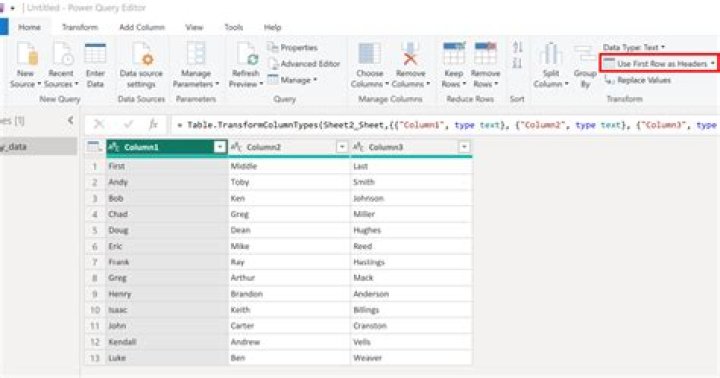Viewport: 720px width, 378px height.
Task: Open Recent Sources icon
Action: [62, 54]
